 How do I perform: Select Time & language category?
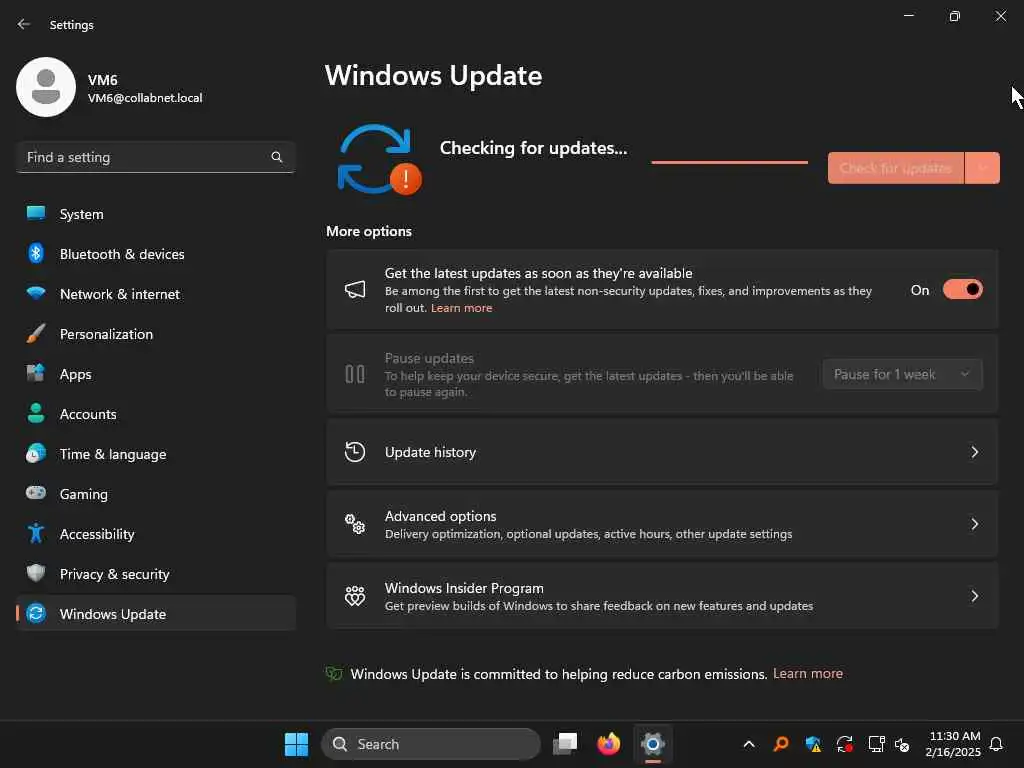point(155,453)
